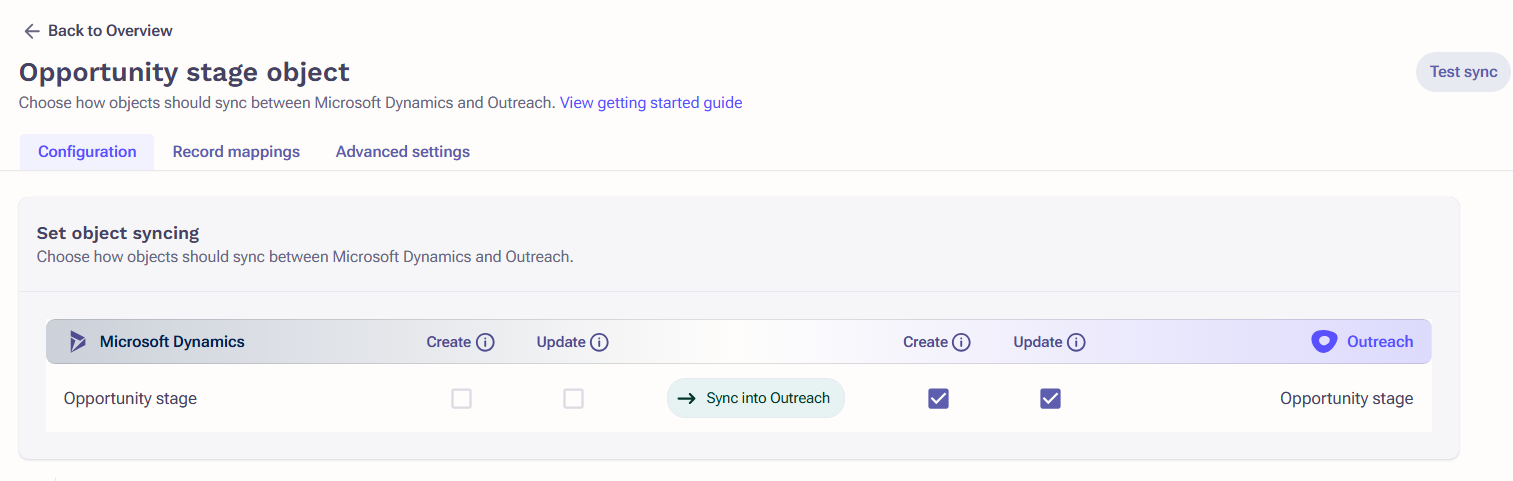Click the Outreach logo icon
Viewport: 1513px width, 481px height.
click(x=1324, y=342)
